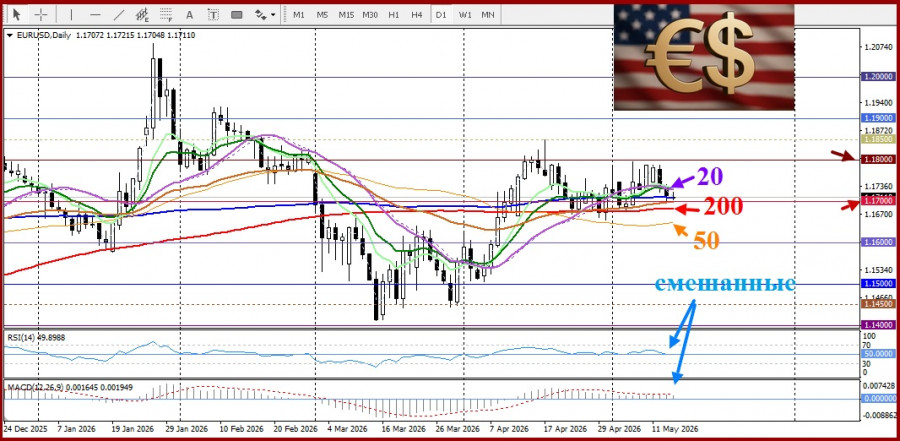Click the 10 Feb 2026 date label
Image resolution: width=900 pixels, height=441 pixels.
(x=243, y=430)
